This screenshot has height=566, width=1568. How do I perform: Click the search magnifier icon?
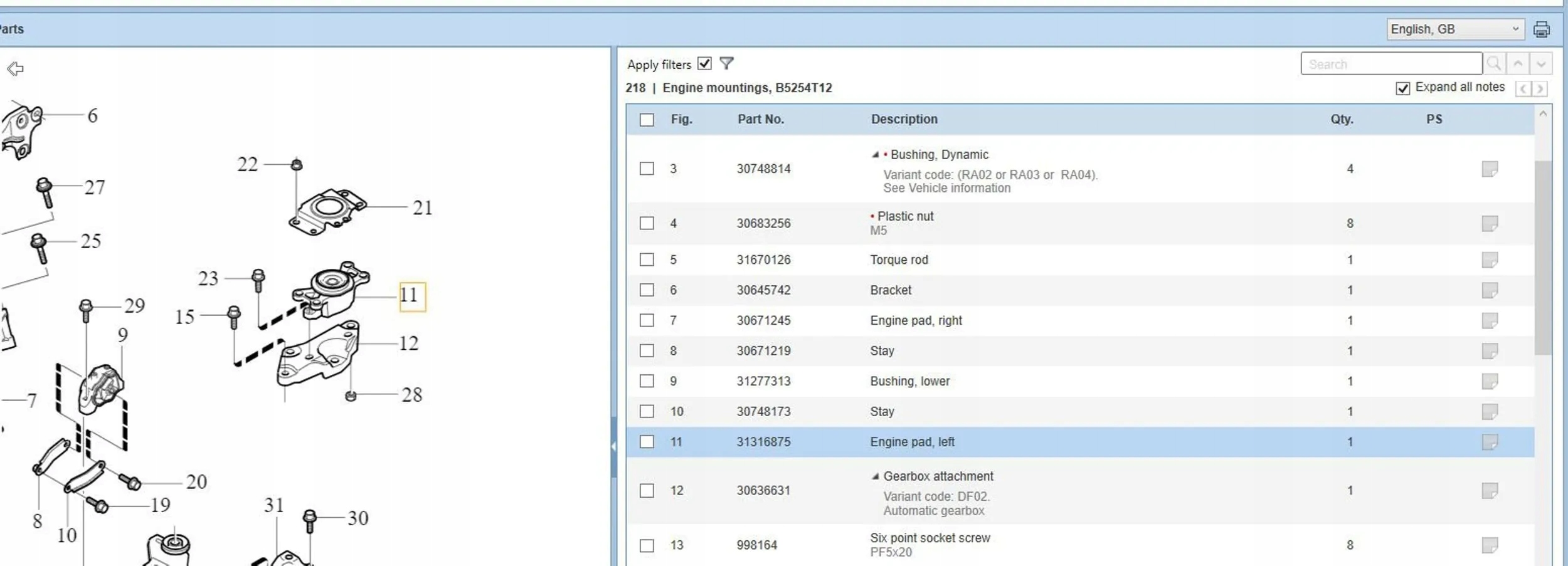tap(1494, 64)
